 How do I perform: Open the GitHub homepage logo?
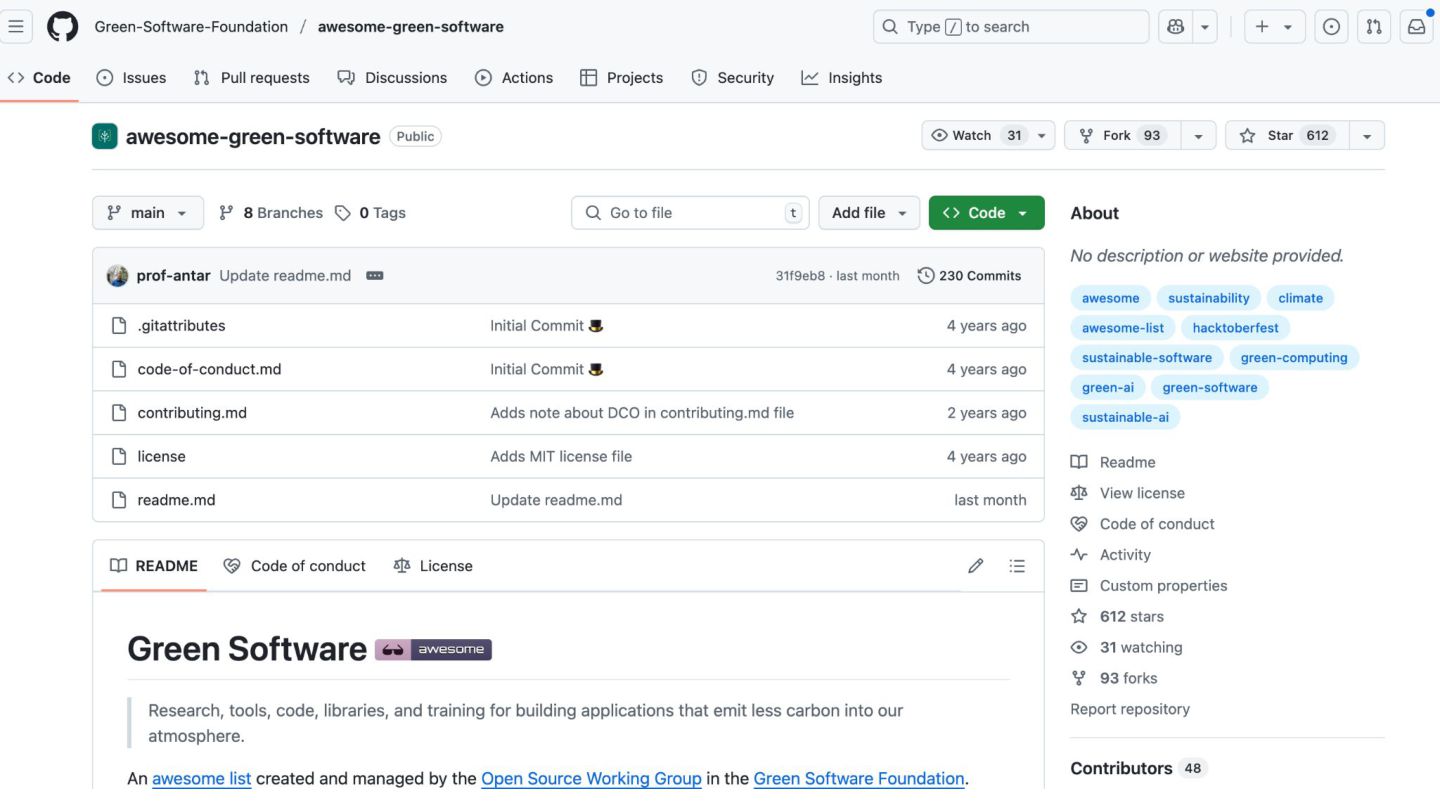[x=62, y=27]
